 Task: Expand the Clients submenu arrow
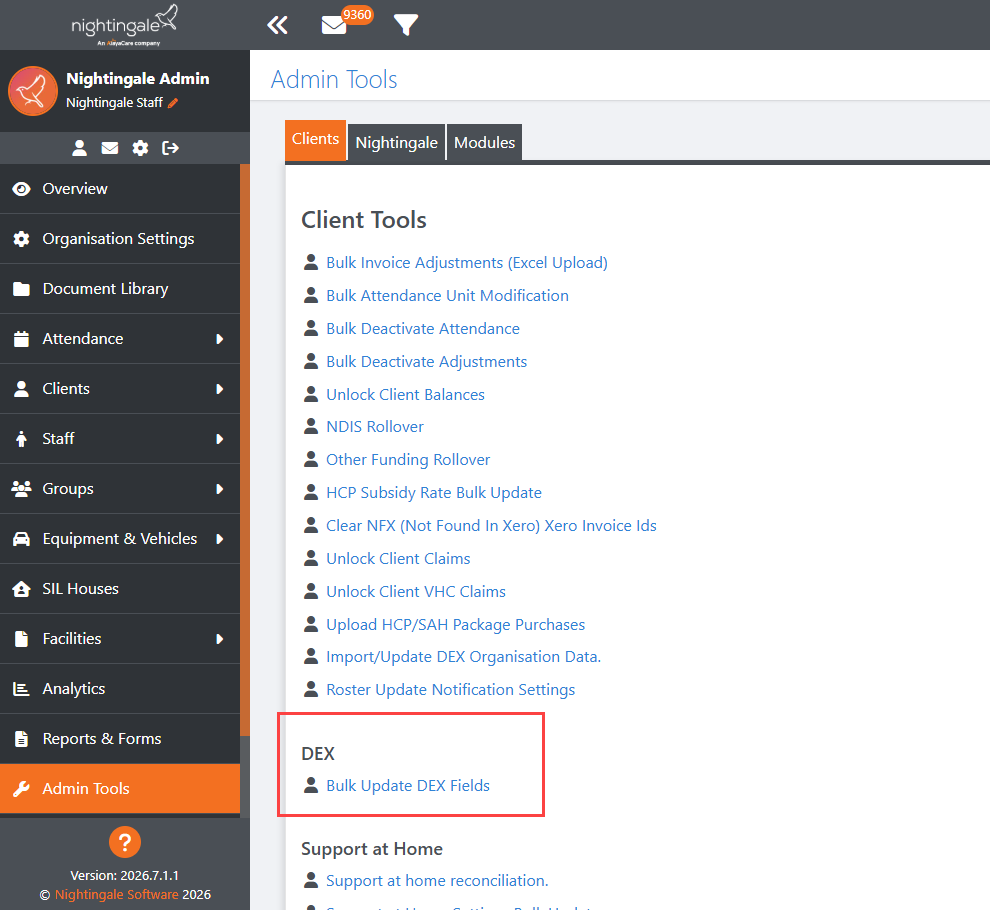220,389
